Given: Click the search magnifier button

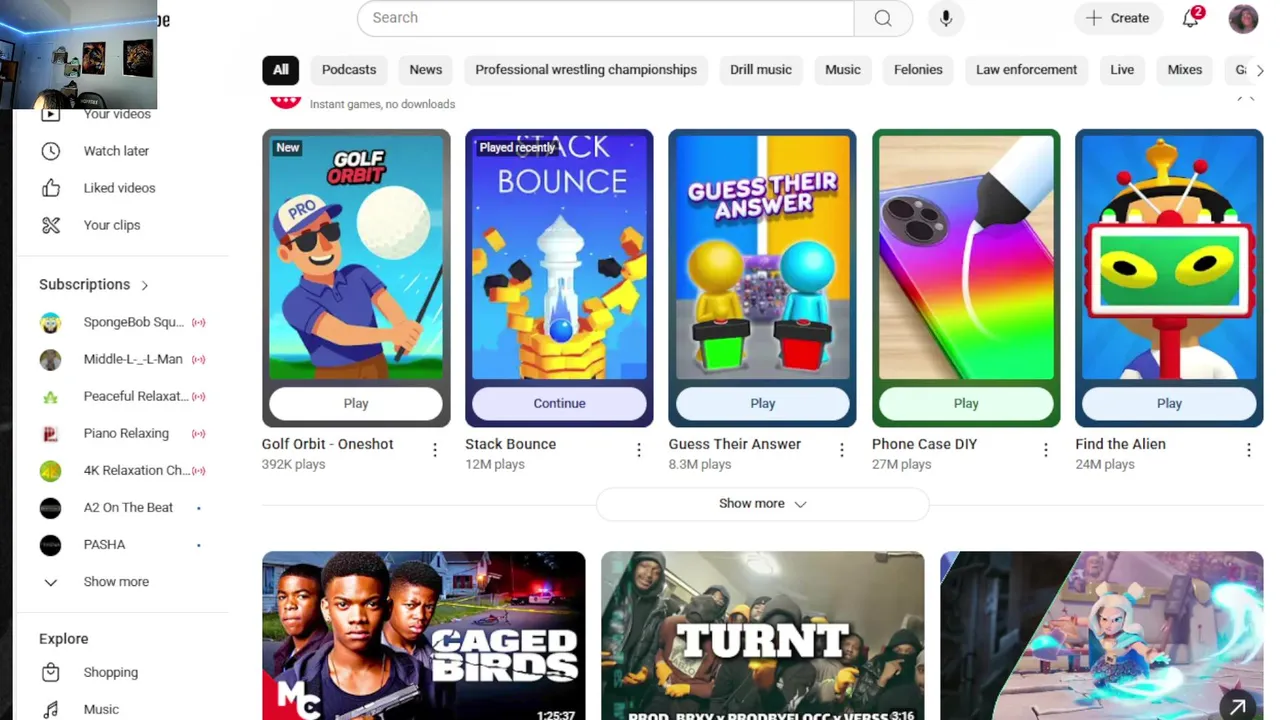Looking at the screenshot, I should coord(883,18).
